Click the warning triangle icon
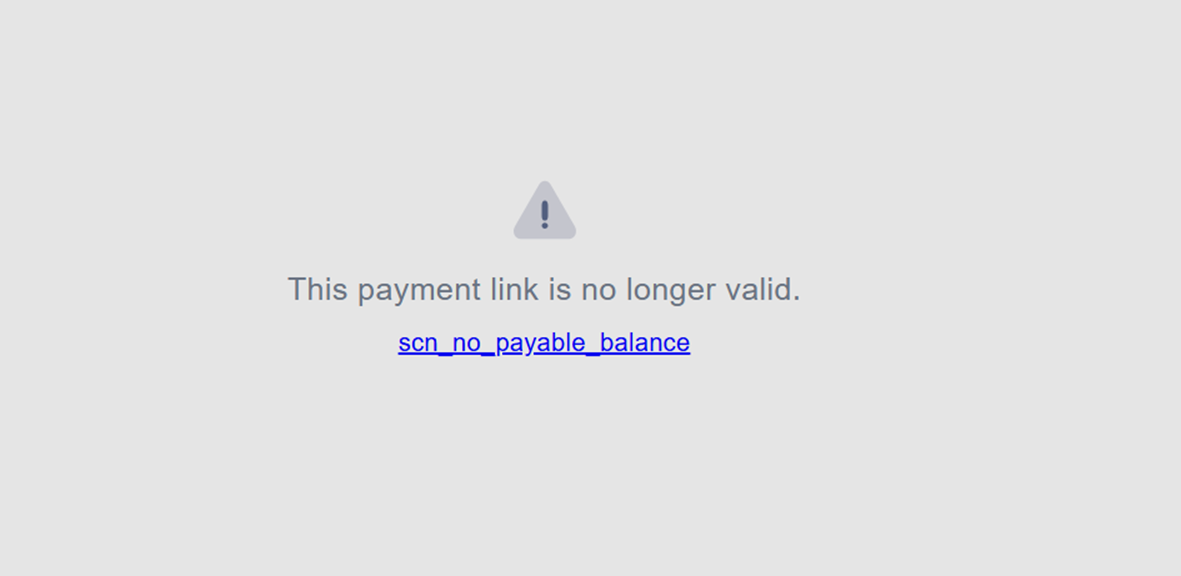This screenshot has width=1181, height=576. click(x=545, y=210)
